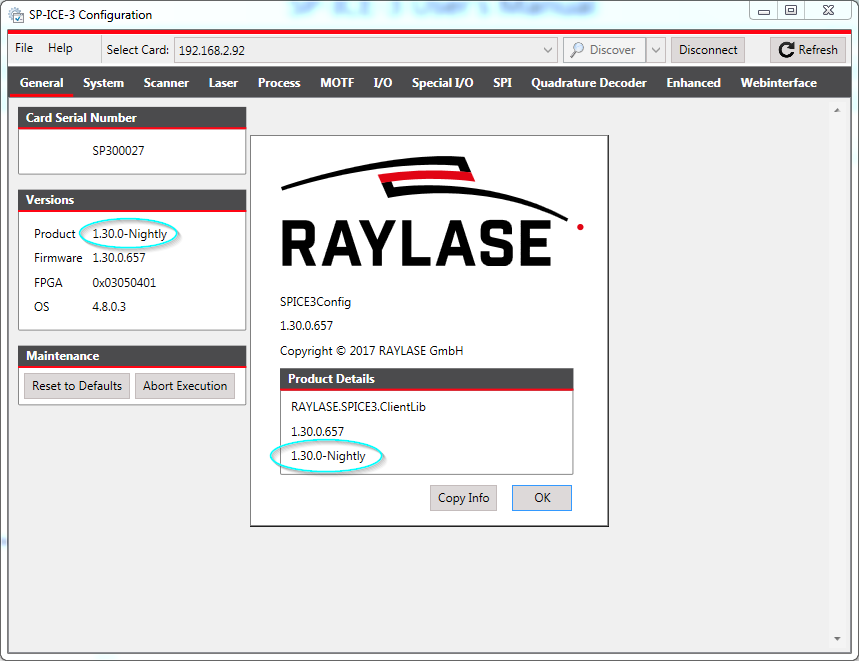The height and width of the screenshot is (661, 859).
Task: Switch to the Enhanced tab
Action: [694, 83]
